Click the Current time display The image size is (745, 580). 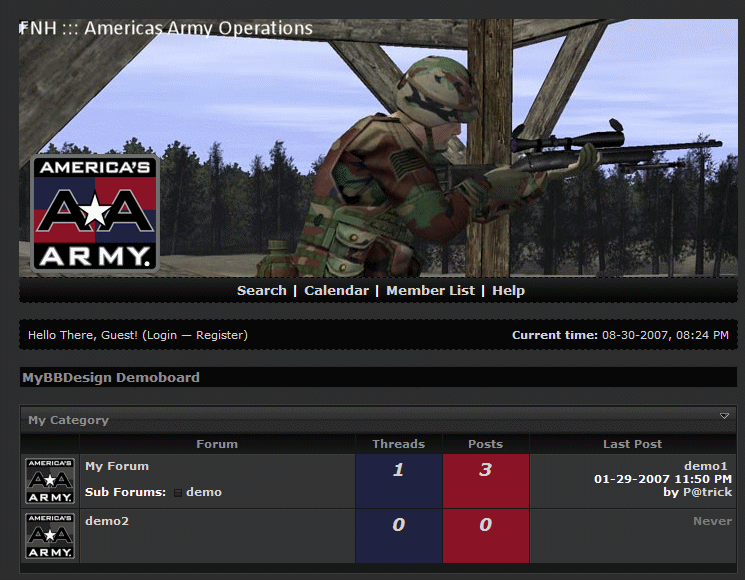(x=620, y=335)
